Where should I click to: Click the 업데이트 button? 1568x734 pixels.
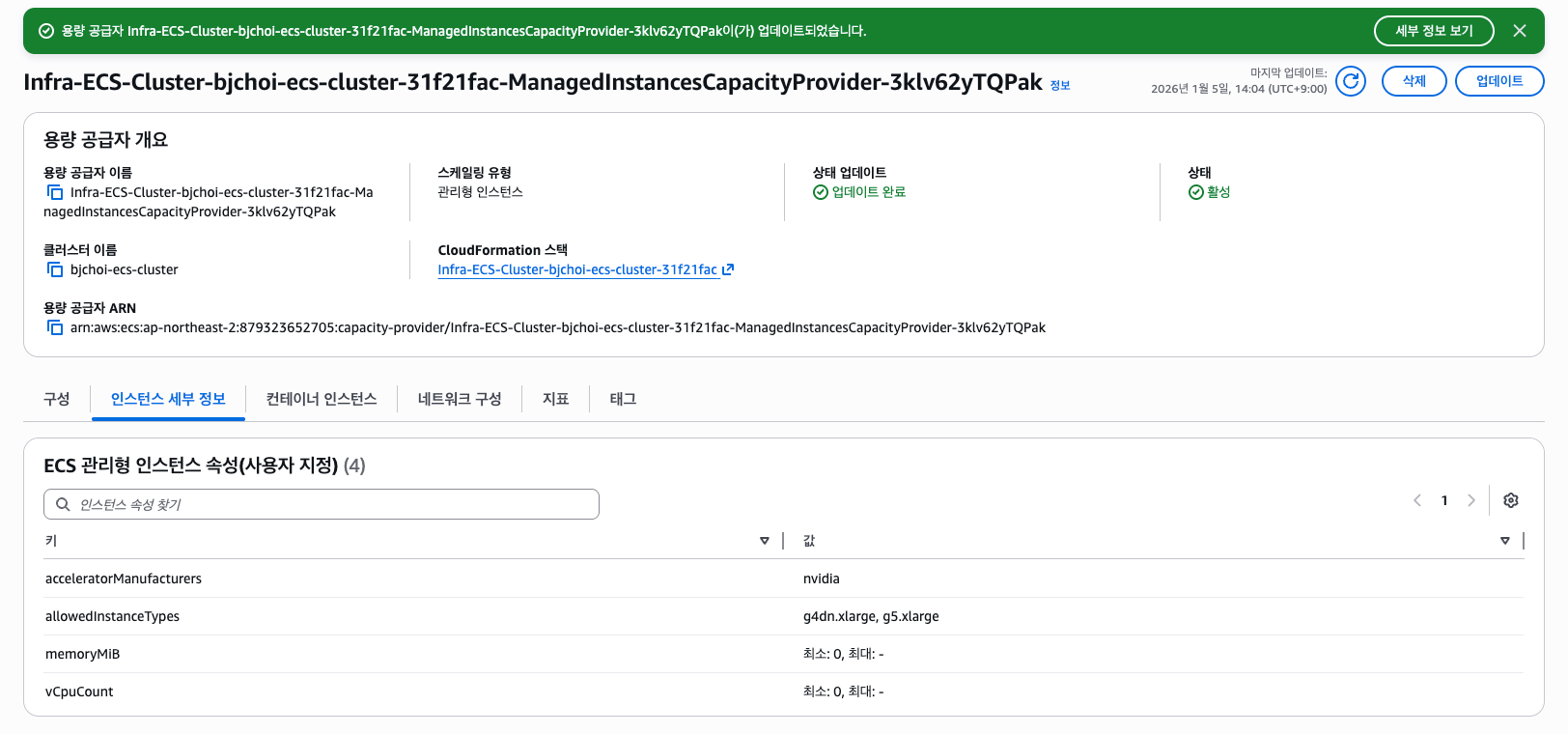coord(1499,81)
